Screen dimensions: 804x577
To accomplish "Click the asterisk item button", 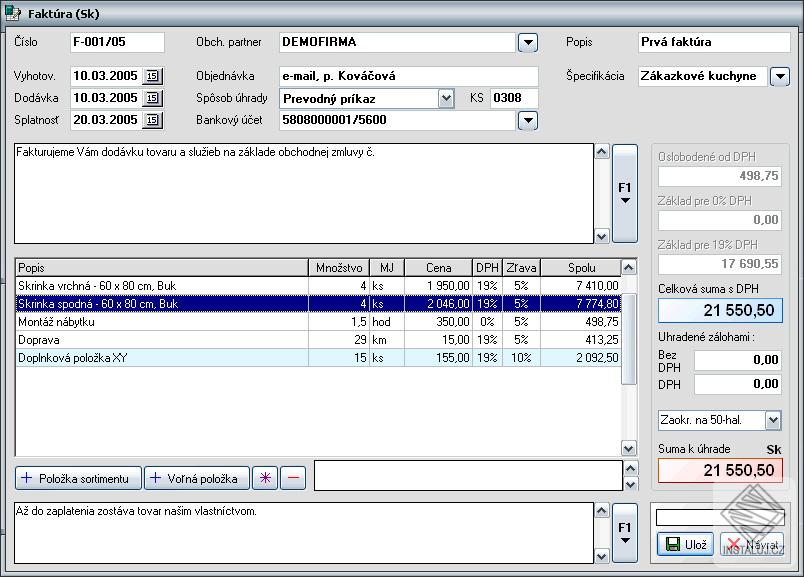I will 265,478.
